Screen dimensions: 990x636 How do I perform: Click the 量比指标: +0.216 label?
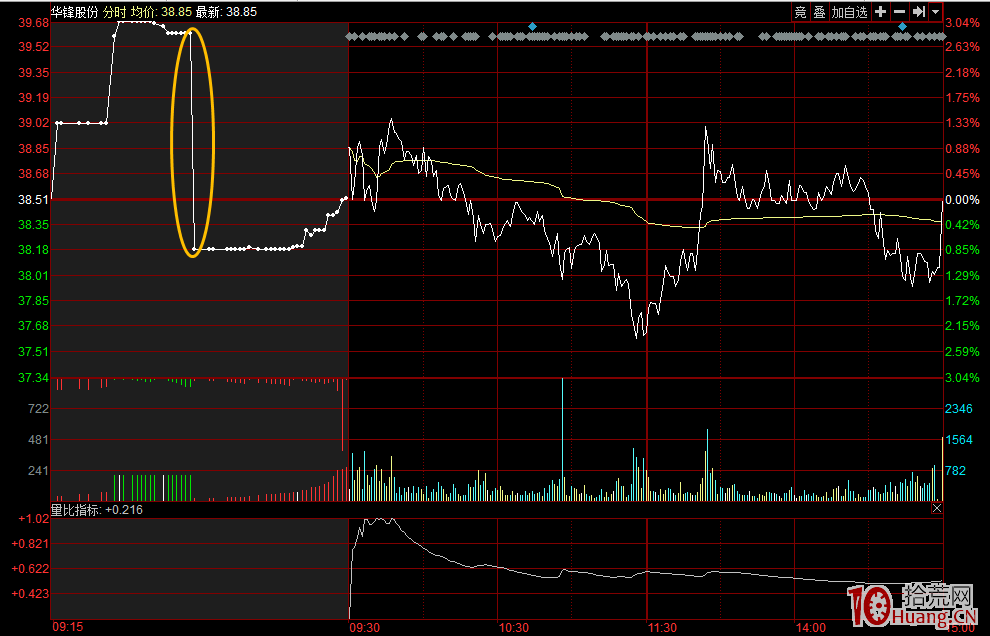click(x=97, y=510)
